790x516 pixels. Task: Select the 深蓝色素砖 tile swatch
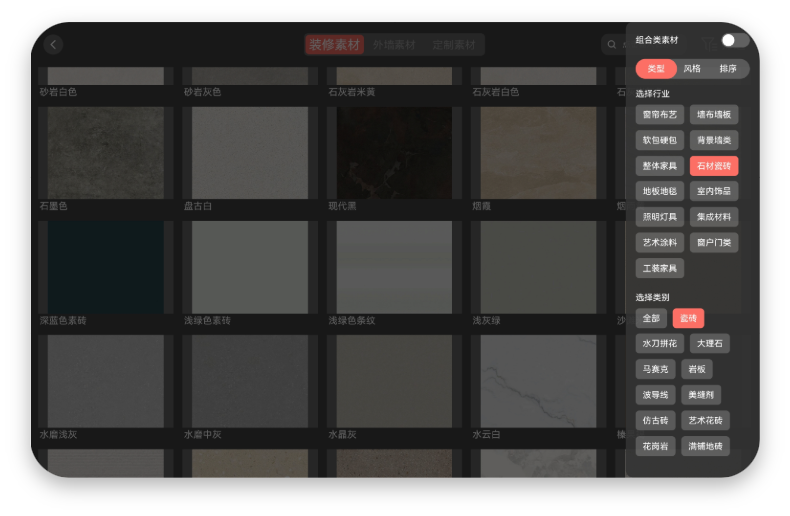pos(105,267)
